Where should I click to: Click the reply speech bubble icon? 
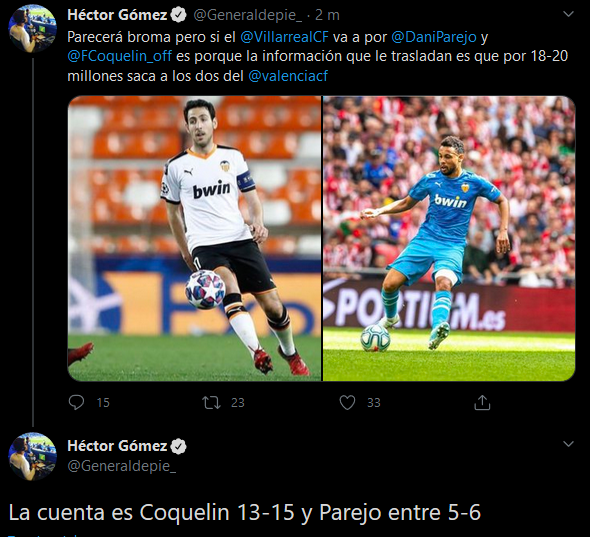(x=76, y=402)
